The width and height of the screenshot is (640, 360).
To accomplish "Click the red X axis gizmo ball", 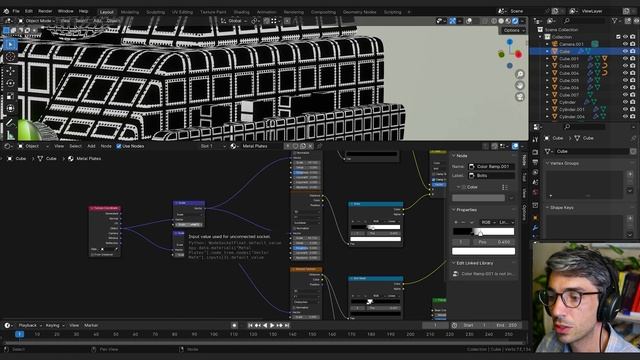I will (518, 54).
